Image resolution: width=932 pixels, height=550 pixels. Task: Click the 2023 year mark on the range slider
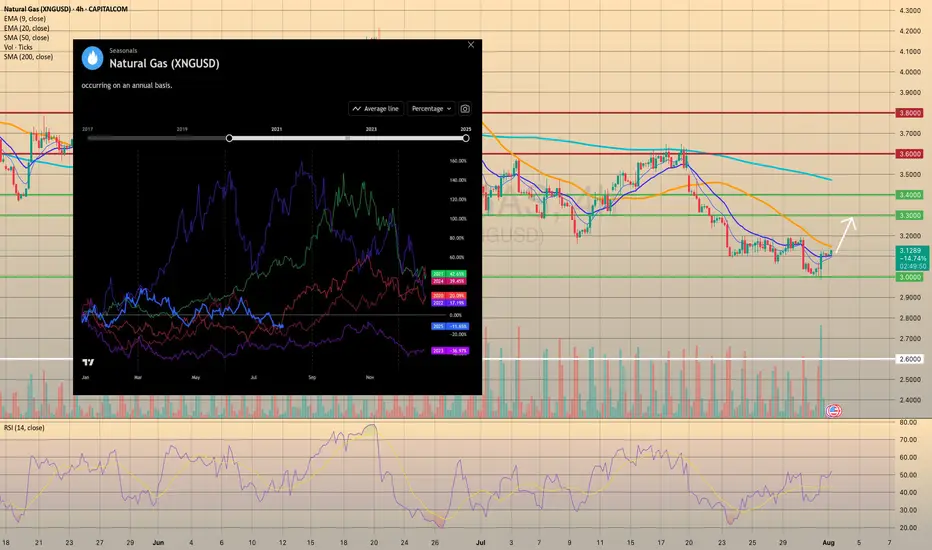click(x=371, y=129)
